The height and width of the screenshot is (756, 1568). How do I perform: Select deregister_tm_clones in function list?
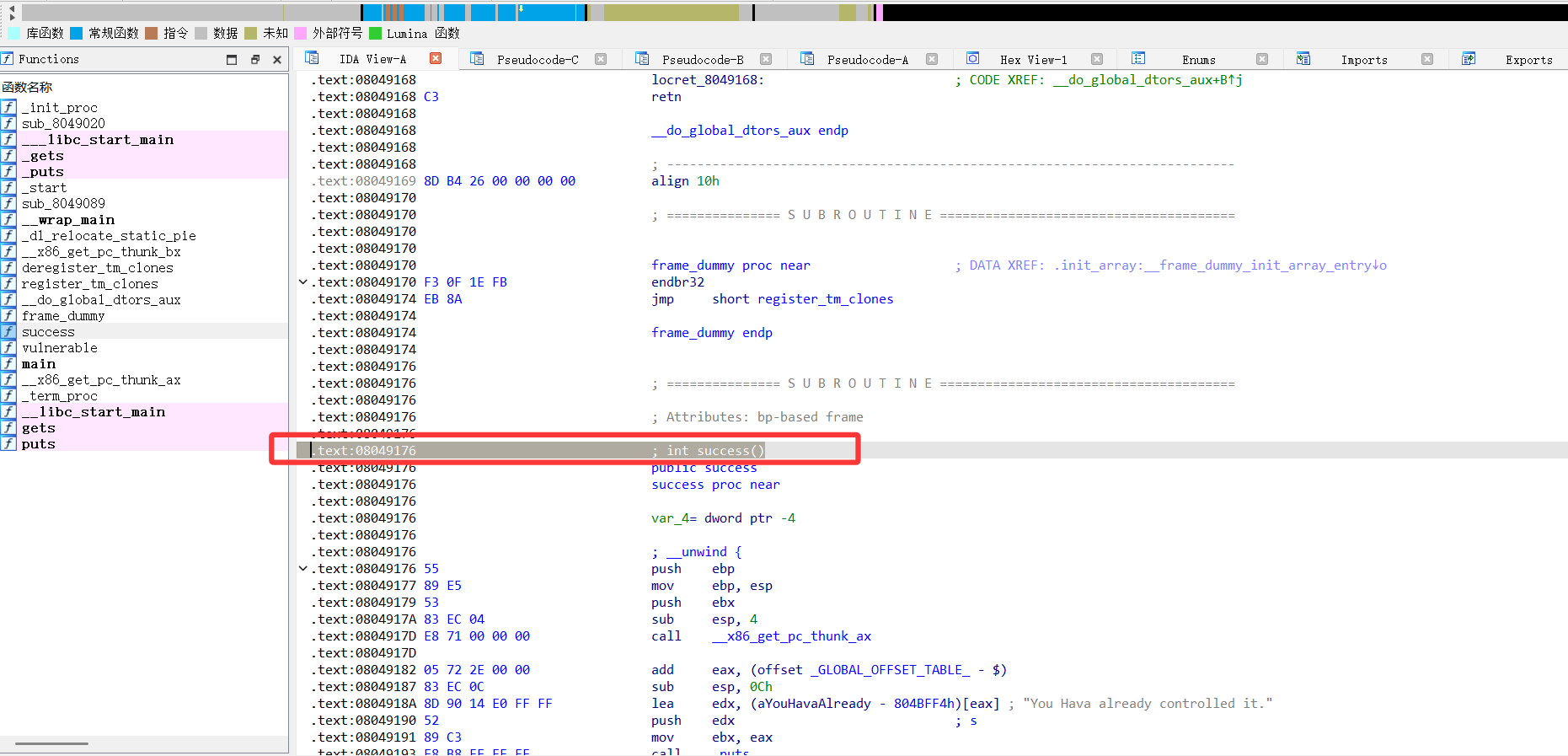(98, 267)
